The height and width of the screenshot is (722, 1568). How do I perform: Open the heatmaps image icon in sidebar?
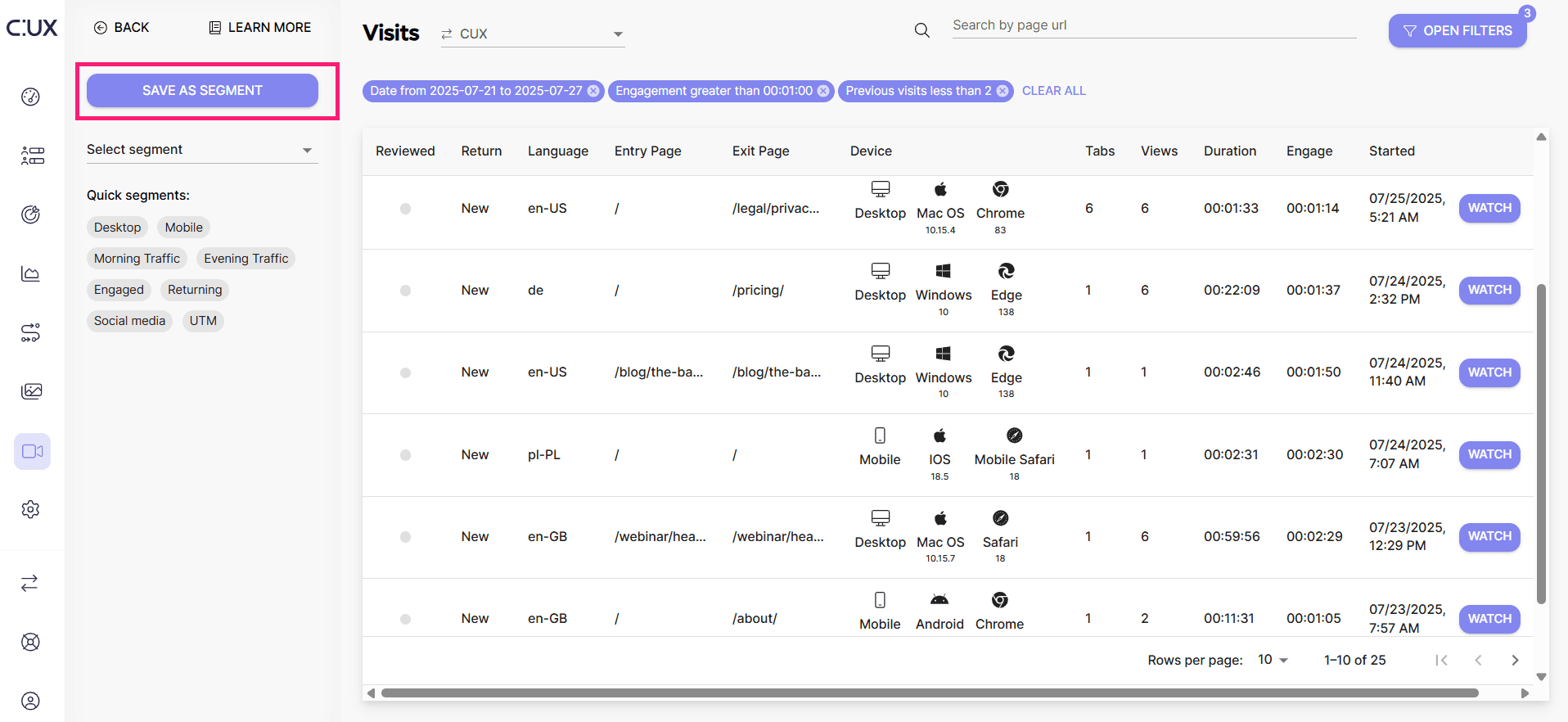(32, 391)
